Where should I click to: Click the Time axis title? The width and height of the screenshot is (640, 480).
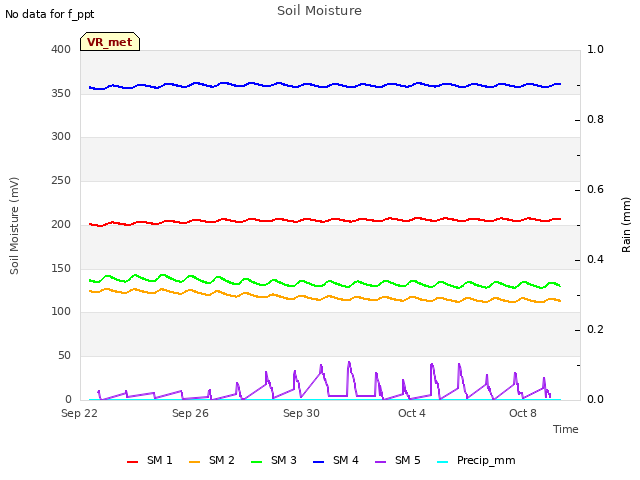click(566, 429)
